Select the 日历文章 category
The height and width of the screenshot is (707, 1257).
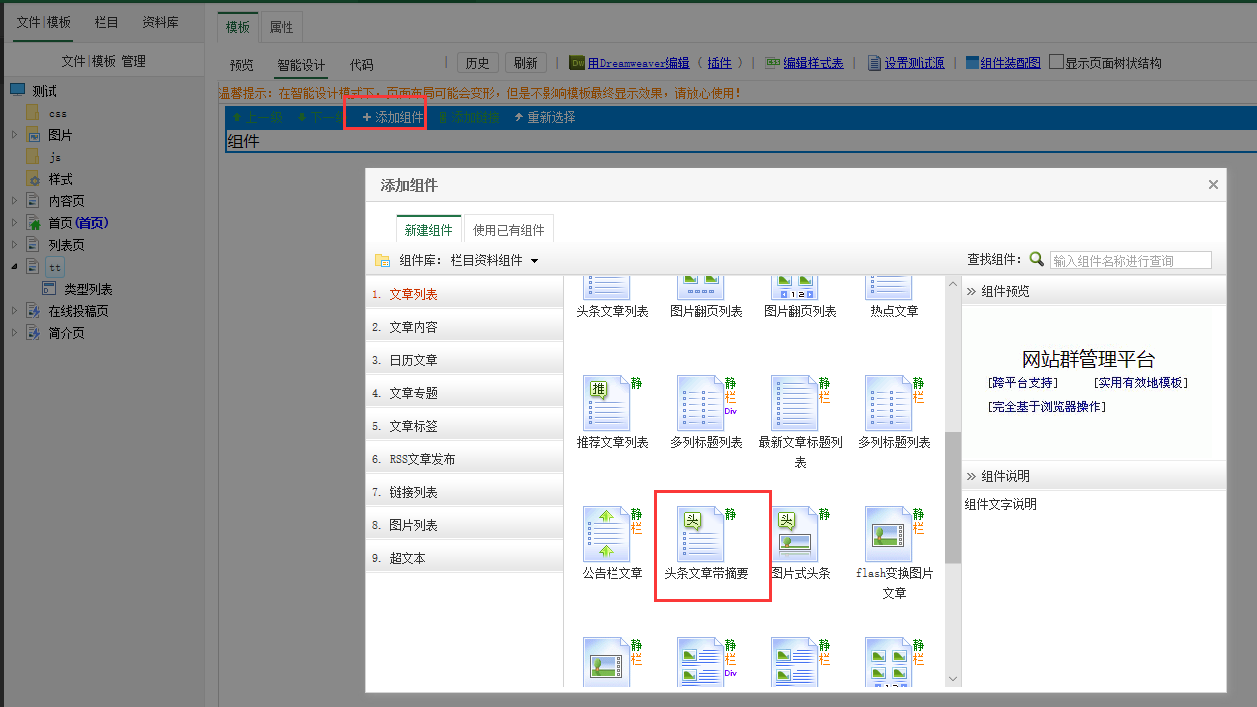(464, 360)
